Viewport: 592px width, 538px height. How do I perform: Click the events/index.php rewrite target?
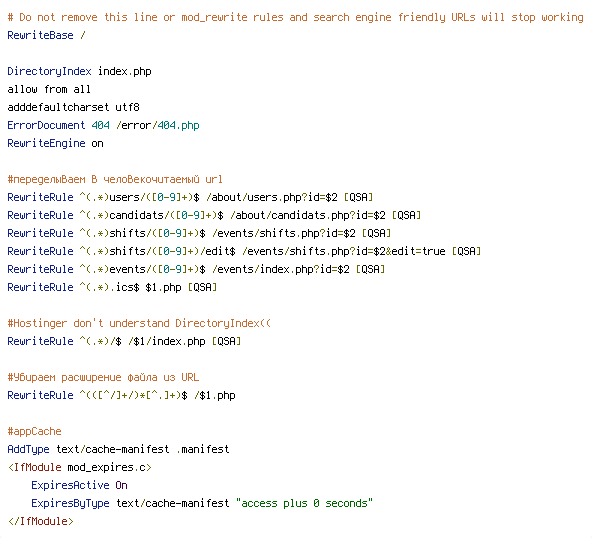[x=281, y=269]
